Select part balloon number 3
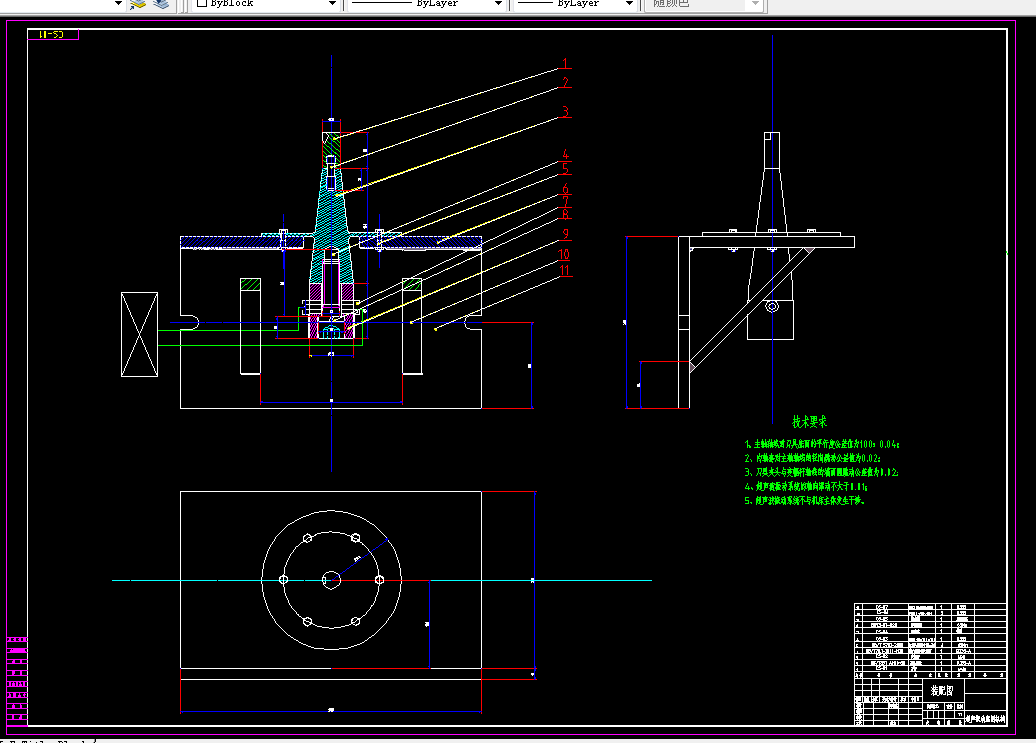 pyautogui.click(x=566, y=112)
